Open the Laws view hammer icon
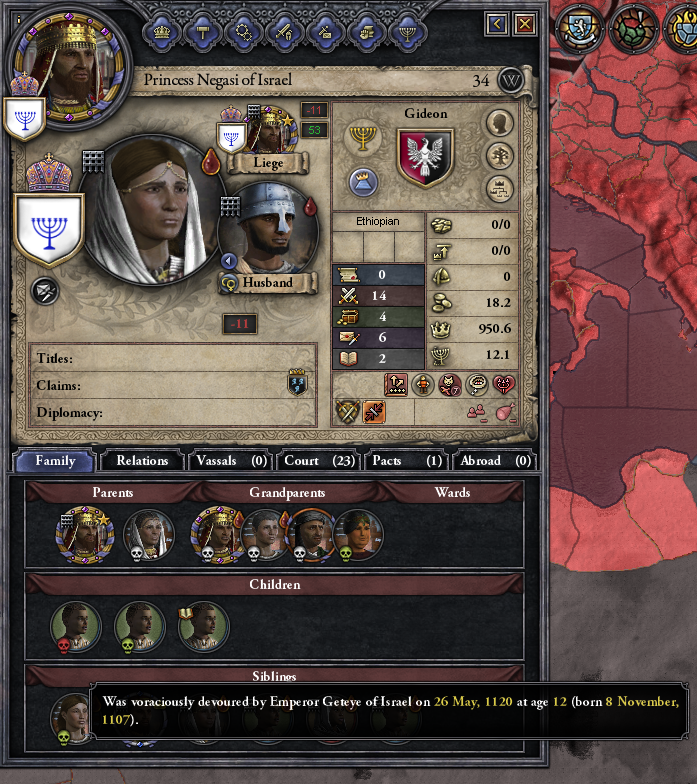This screenshot has height=784, width=697. (202, 33)
